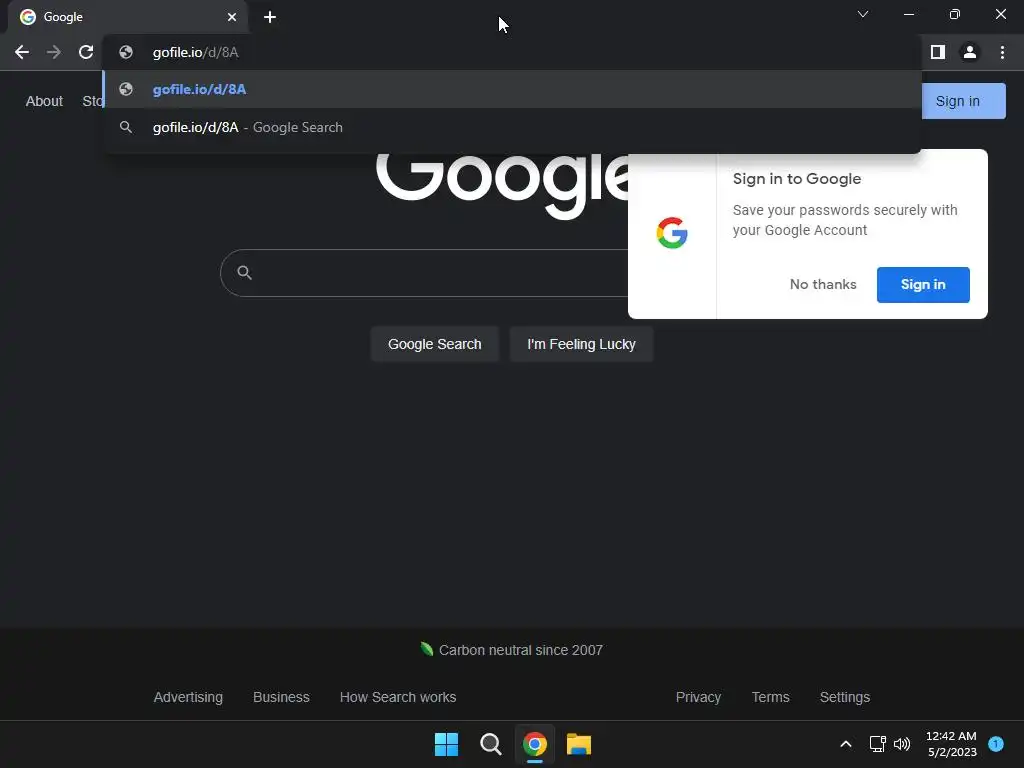Image resolution: width=1024 pixels, height=768 pixels.
Task: Click the Google Search button
Action: [x=434, y=344]
